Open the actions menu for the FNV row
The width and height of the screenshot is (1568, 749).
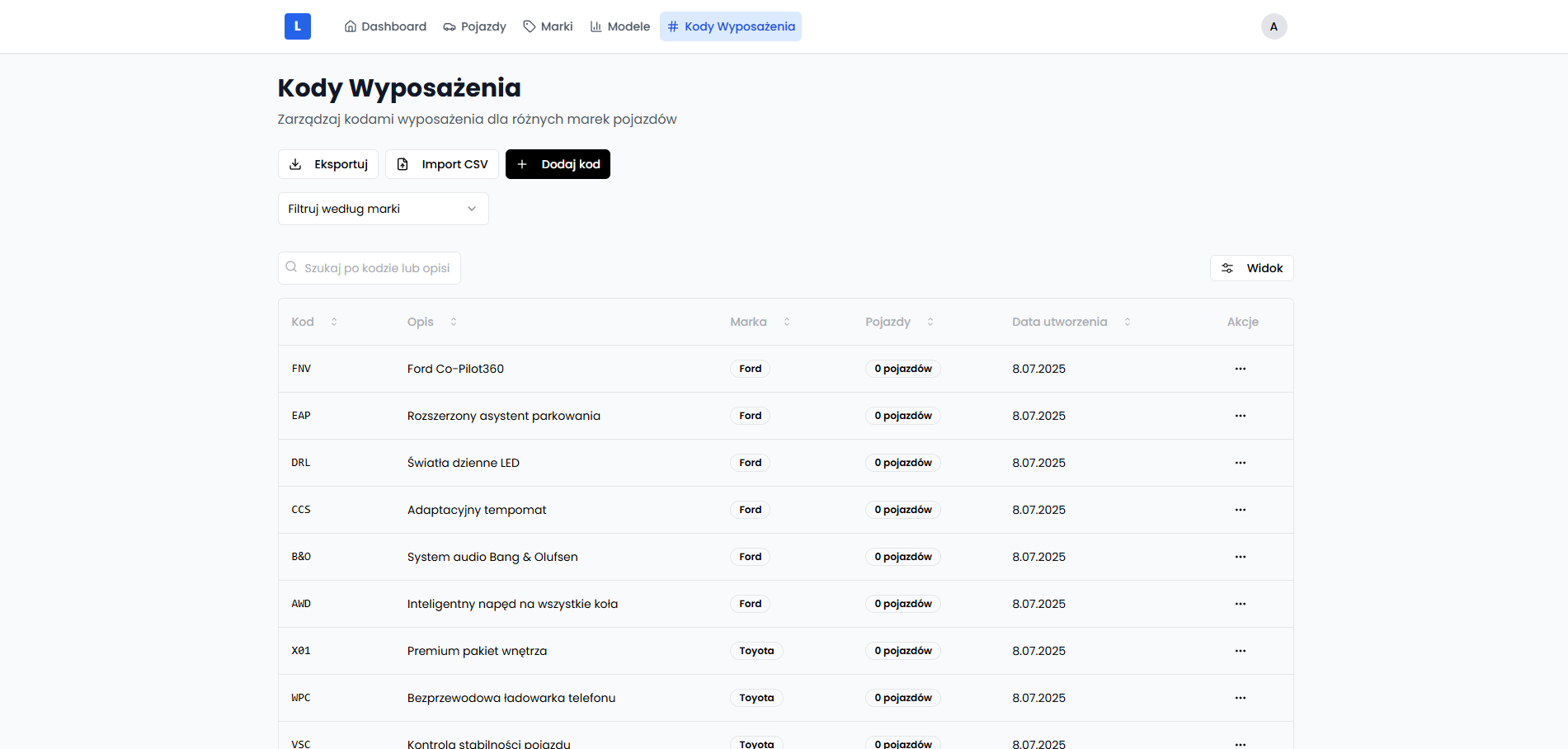pos(1241,369)
